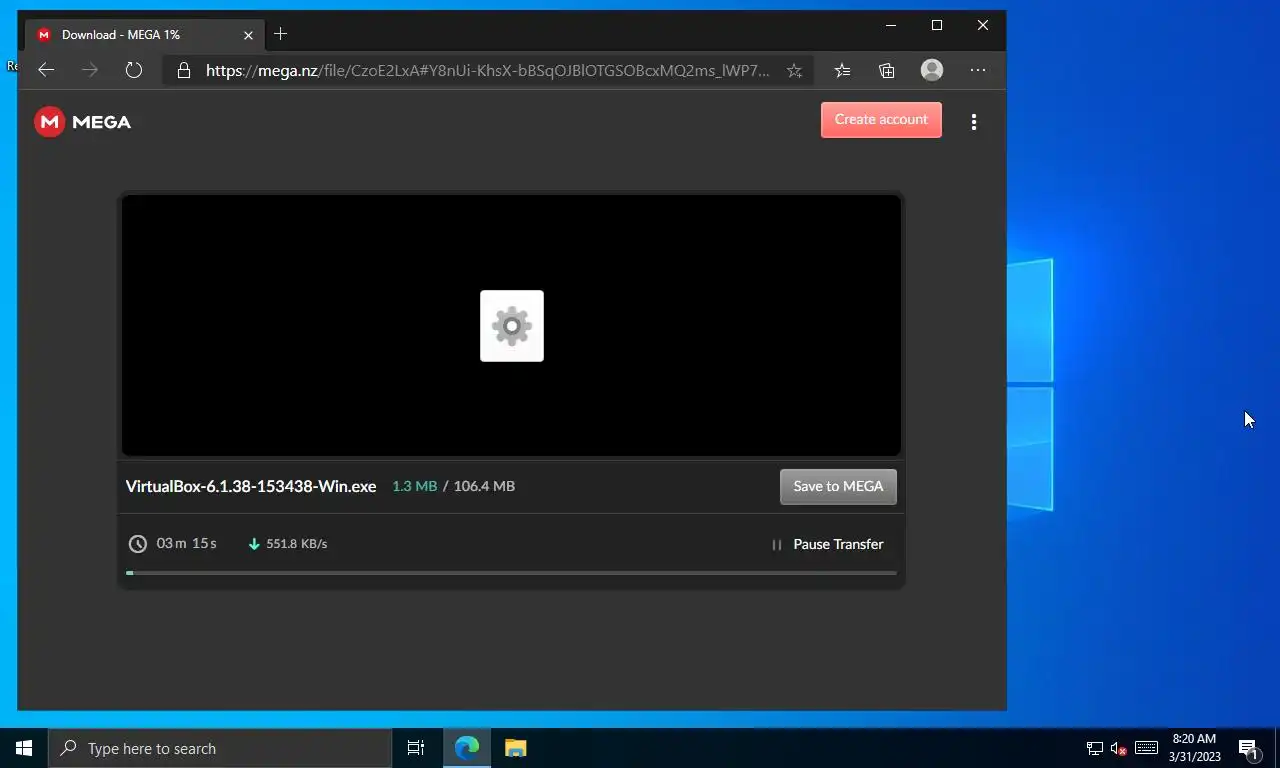Viewport: 1280px width, 768px height.
Task: Click the touch keyboard tray icon
Action: point(1147,748)
